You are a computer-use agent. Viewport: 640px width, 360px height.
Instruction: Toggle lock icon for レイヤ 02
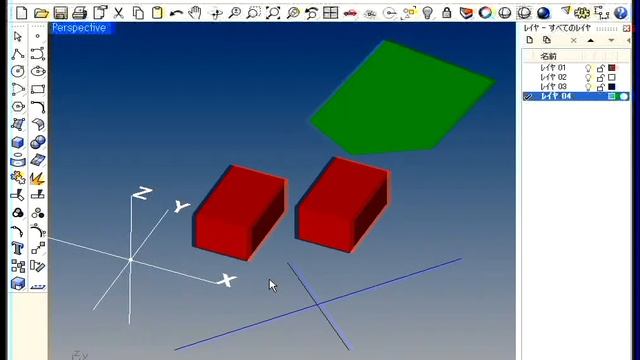(x=600, y=77)
